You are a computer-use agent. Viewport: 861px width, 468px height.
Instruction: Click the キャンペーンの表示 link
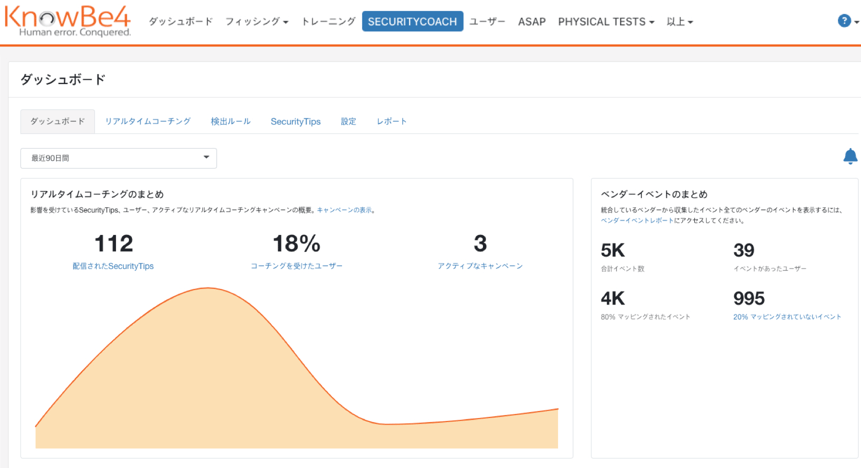pos(345,210)
